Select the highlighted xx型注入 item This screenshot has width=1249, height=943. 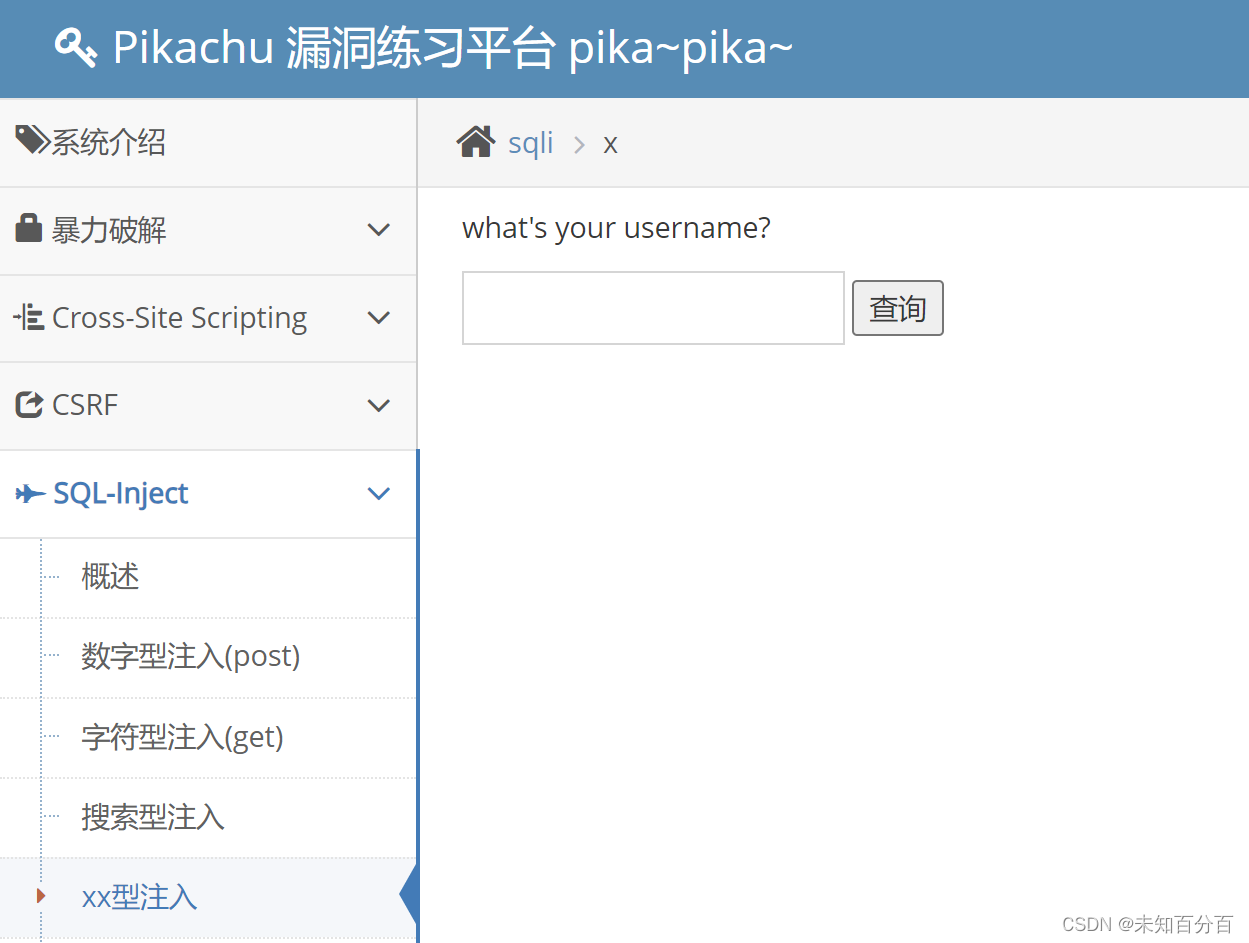coord(139,896)
